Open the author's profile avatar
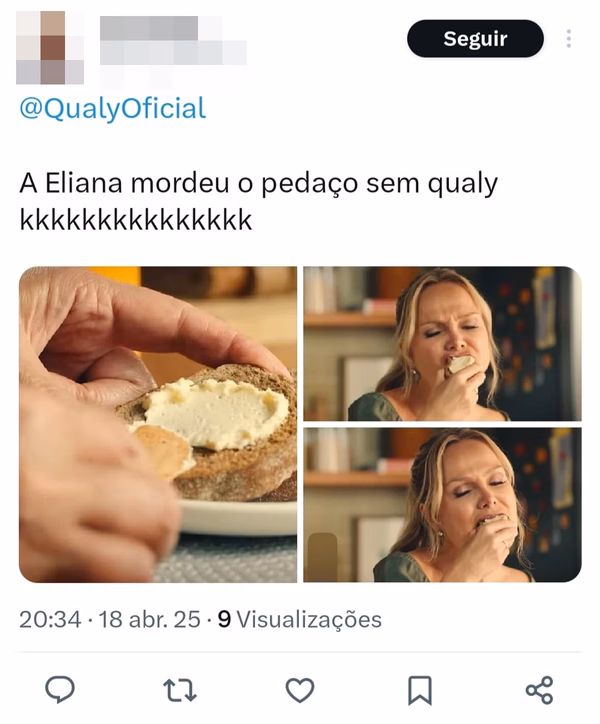600x724 pixels. pyautogui.click(x=50, y=48)
